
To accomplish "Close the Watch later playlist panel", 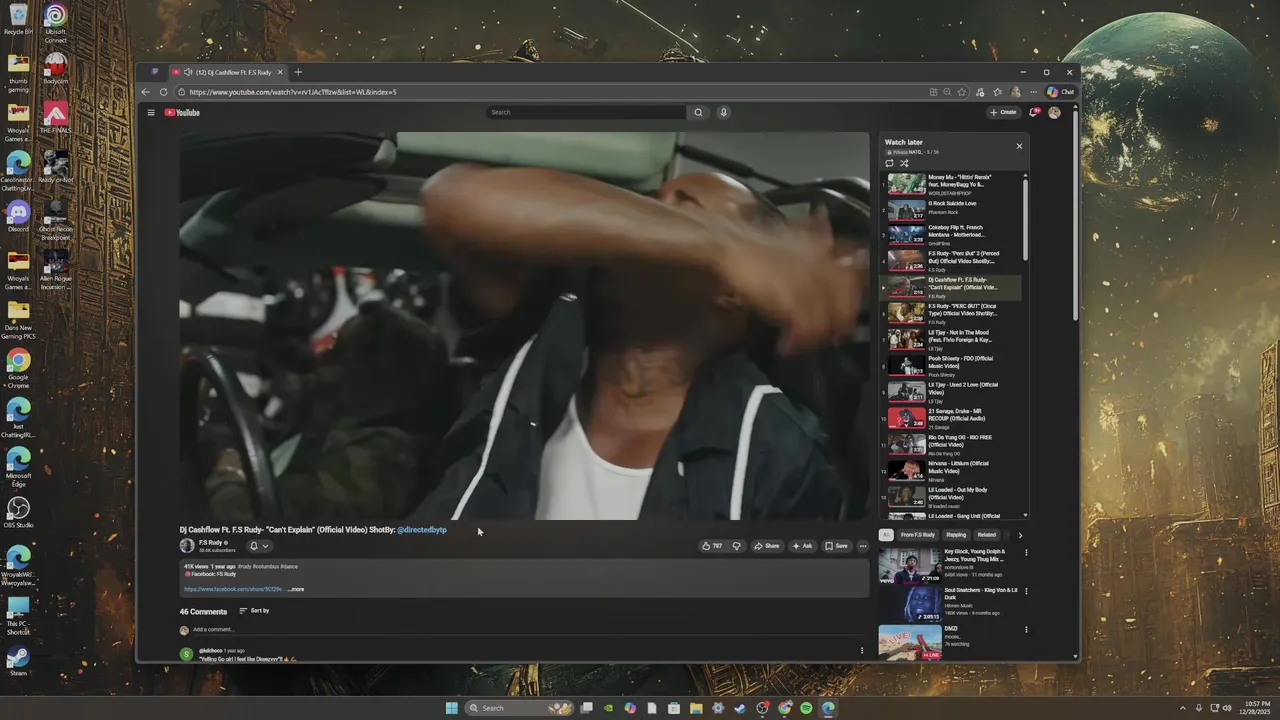I will [x=1019, y=146].
